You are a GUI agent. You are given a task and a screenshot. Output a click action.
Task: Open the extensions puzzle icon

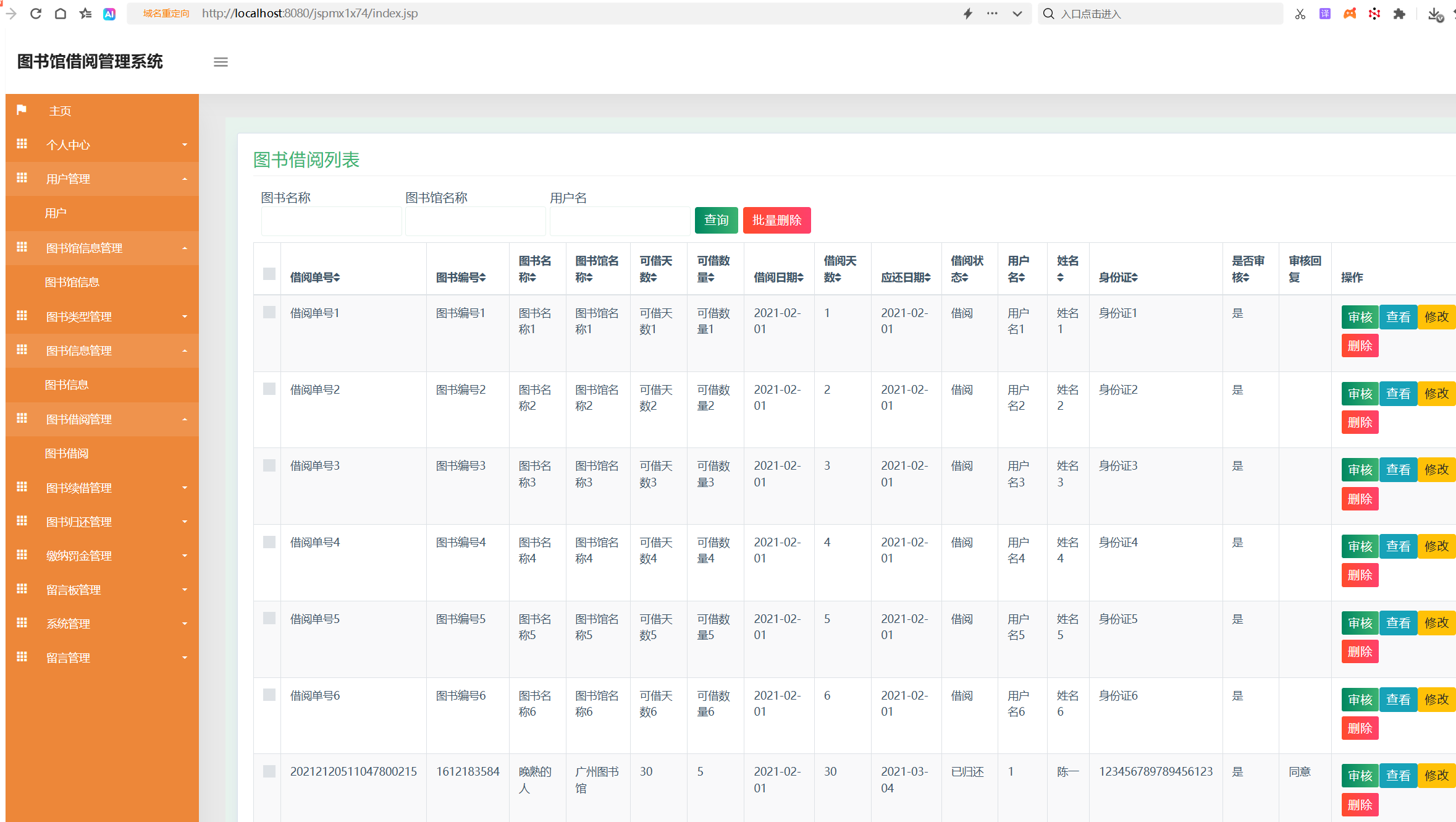(1399, 14)
